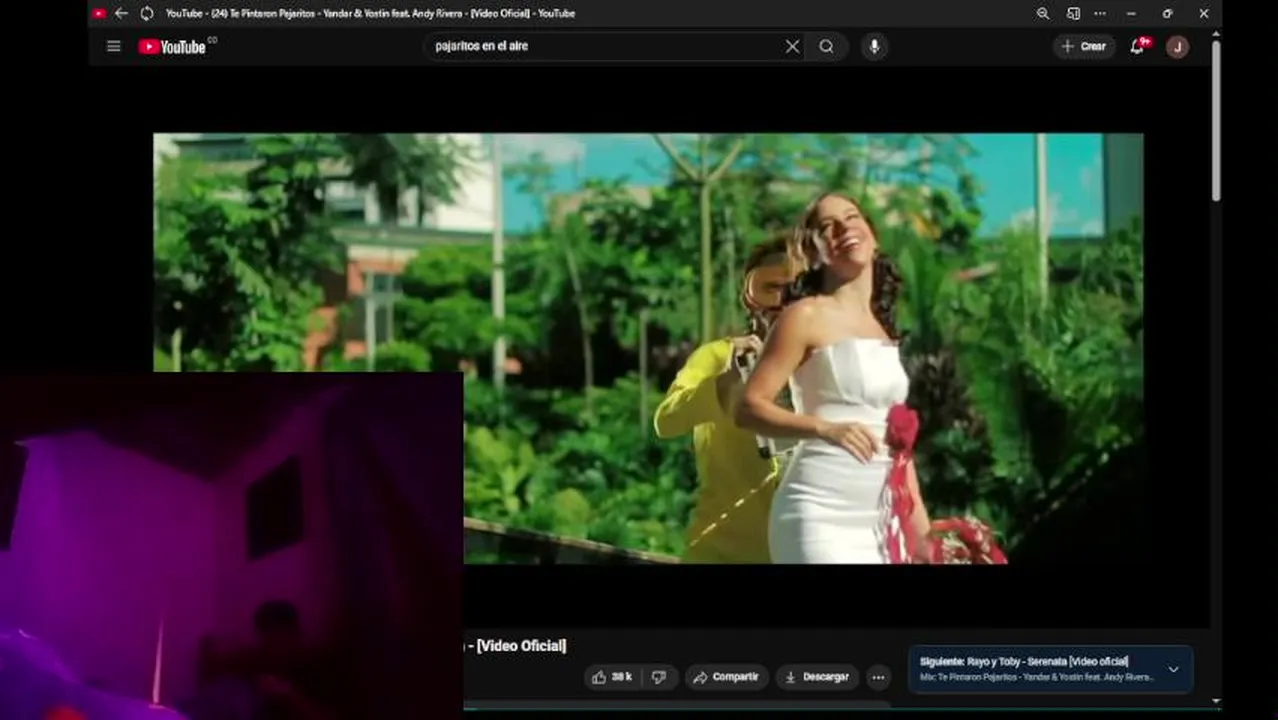Viewport: 1278px width, 720px height.
Task: Open the zoom magnifier in title bar
Action: [x=1043, y=13]
